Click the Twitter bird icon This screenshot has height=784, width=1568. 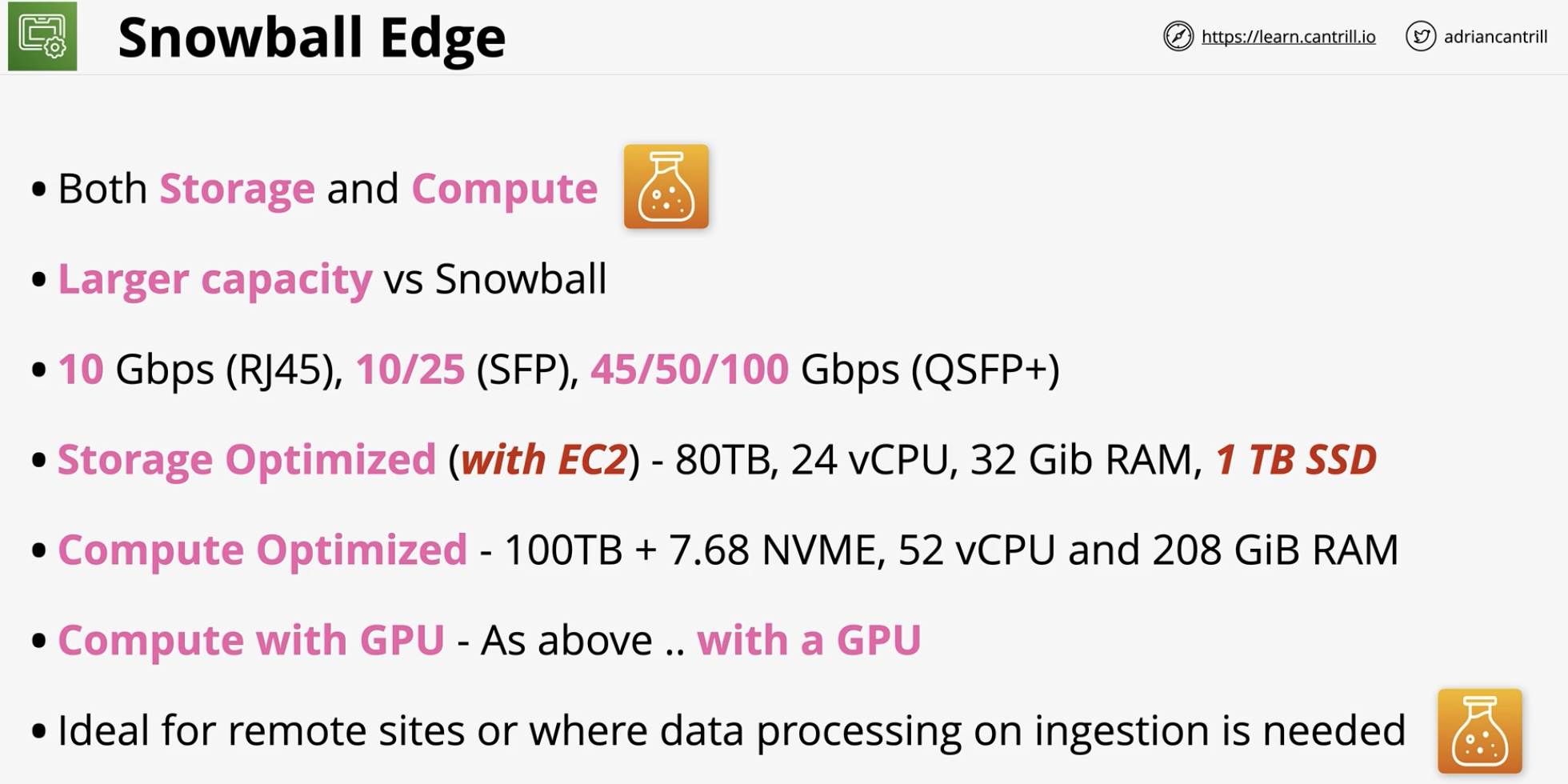1421,37
